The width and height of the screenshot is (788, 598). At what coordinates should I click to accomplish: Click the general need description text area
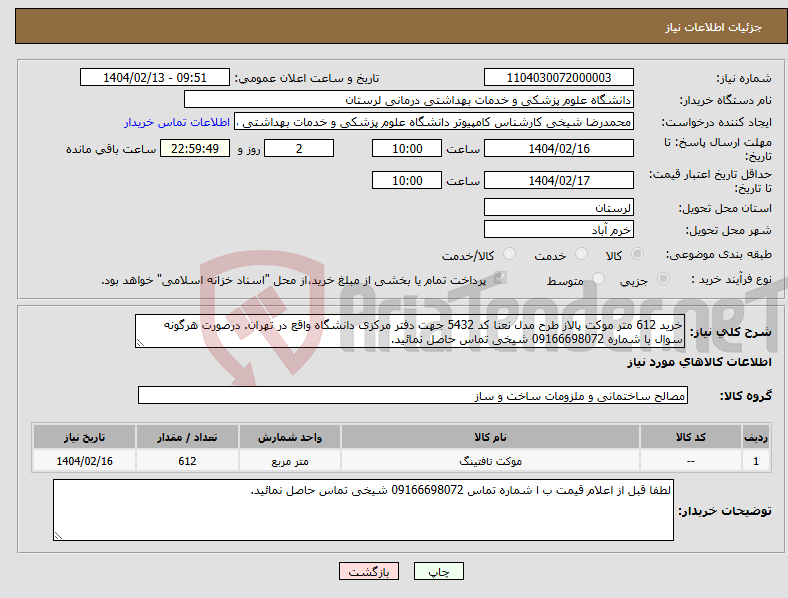(x=410, y=331)
